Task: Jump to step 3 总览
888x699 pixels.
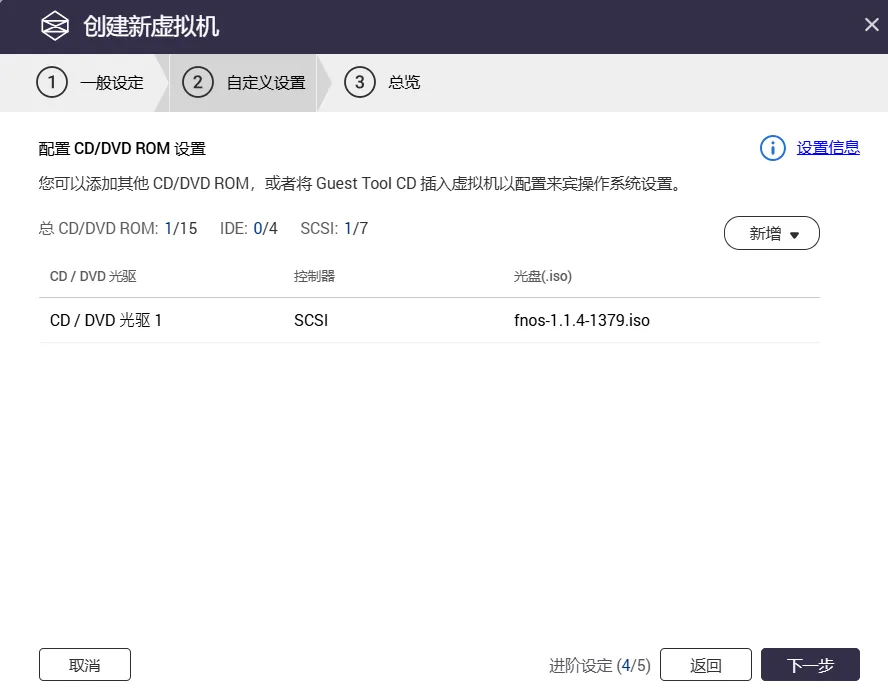Action: pos(382,83)
